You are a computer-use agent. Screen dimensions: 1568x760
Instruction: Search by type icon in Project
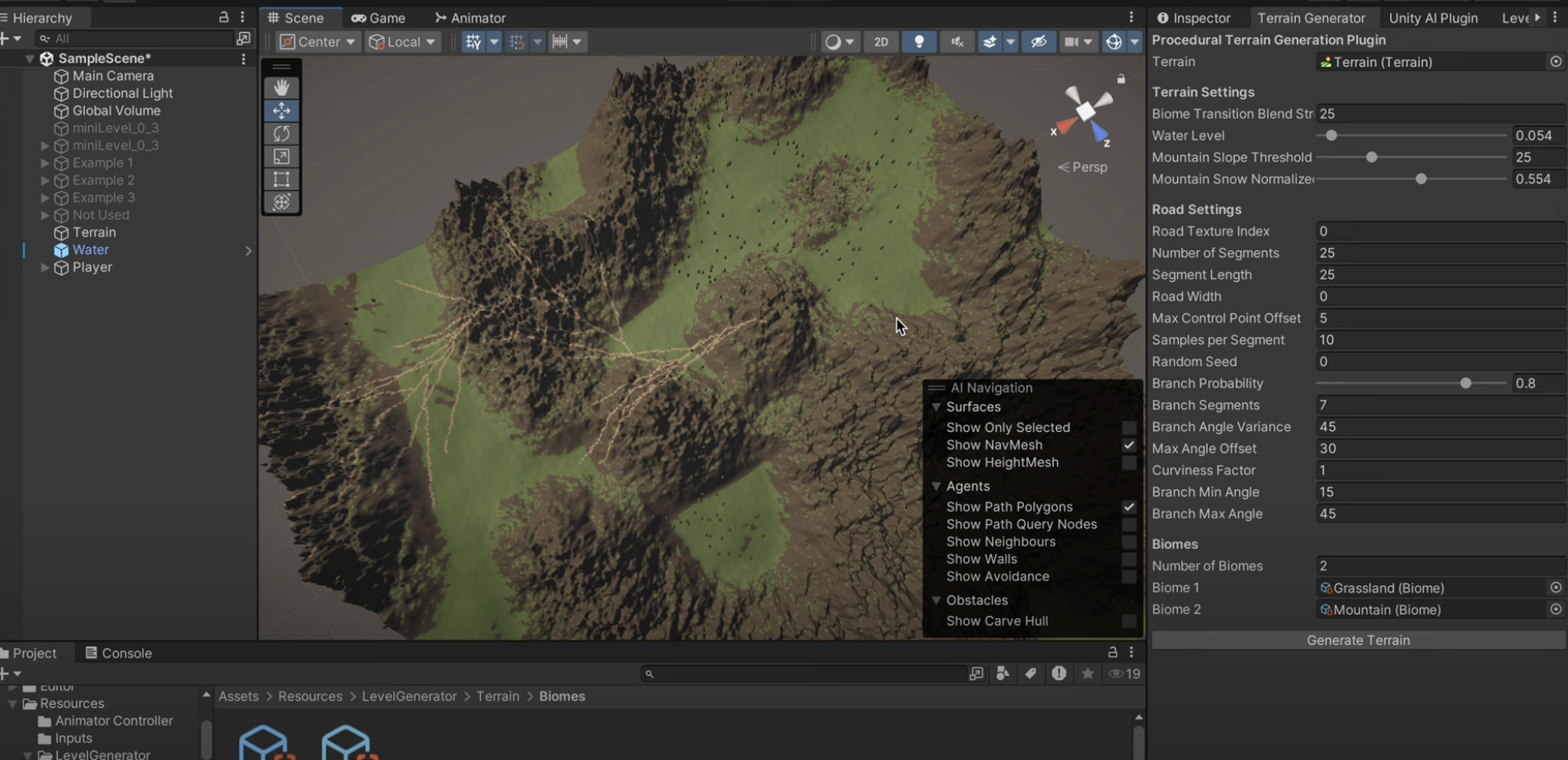(1002, 673)
